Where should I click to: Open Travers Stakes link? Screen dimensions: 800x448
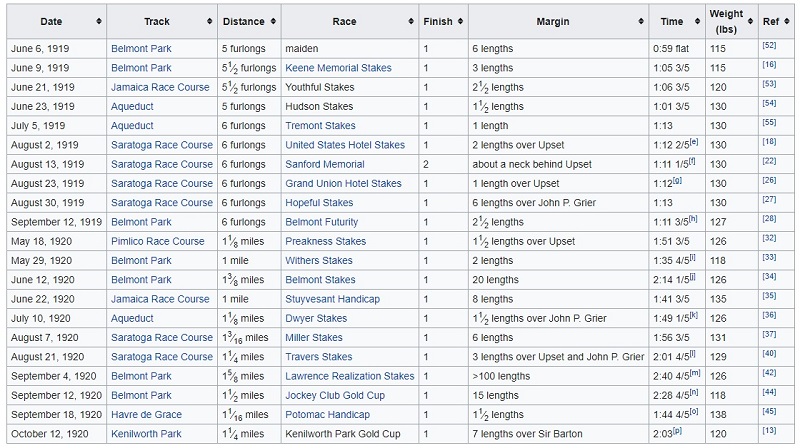click(319, 357)
